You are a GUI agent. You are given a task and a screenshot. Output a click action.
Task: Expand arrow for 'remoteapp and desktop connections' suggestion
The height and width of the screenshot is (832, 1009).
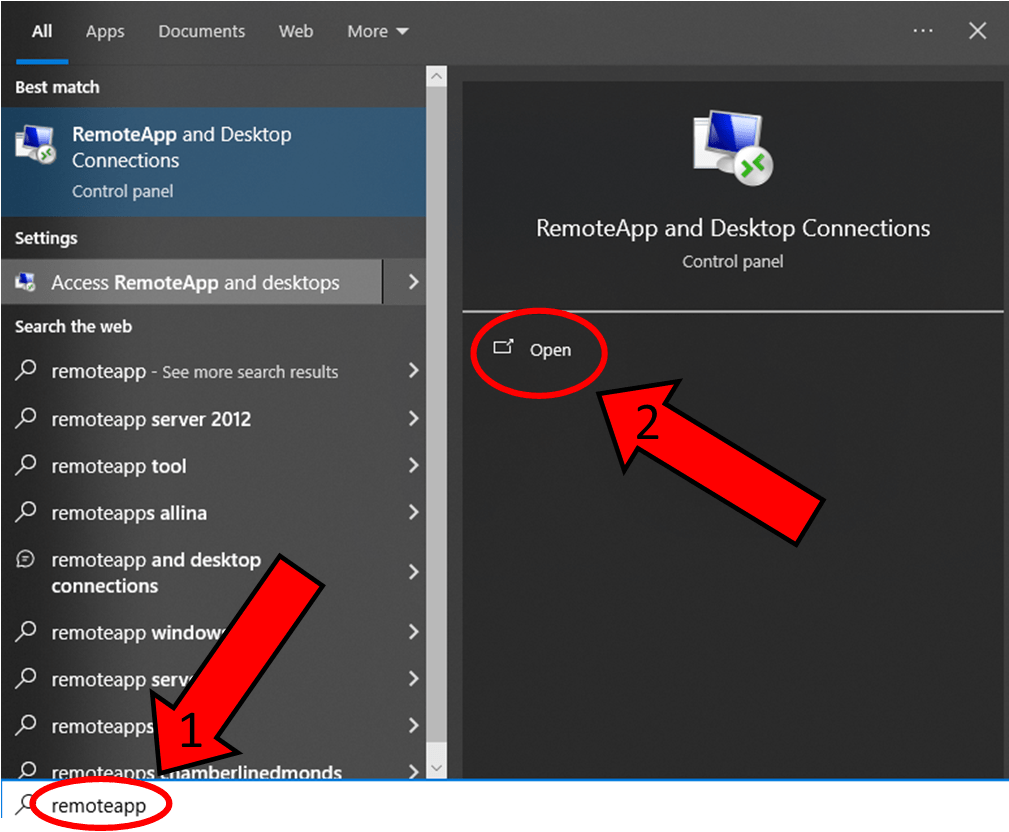pos(413,571)
